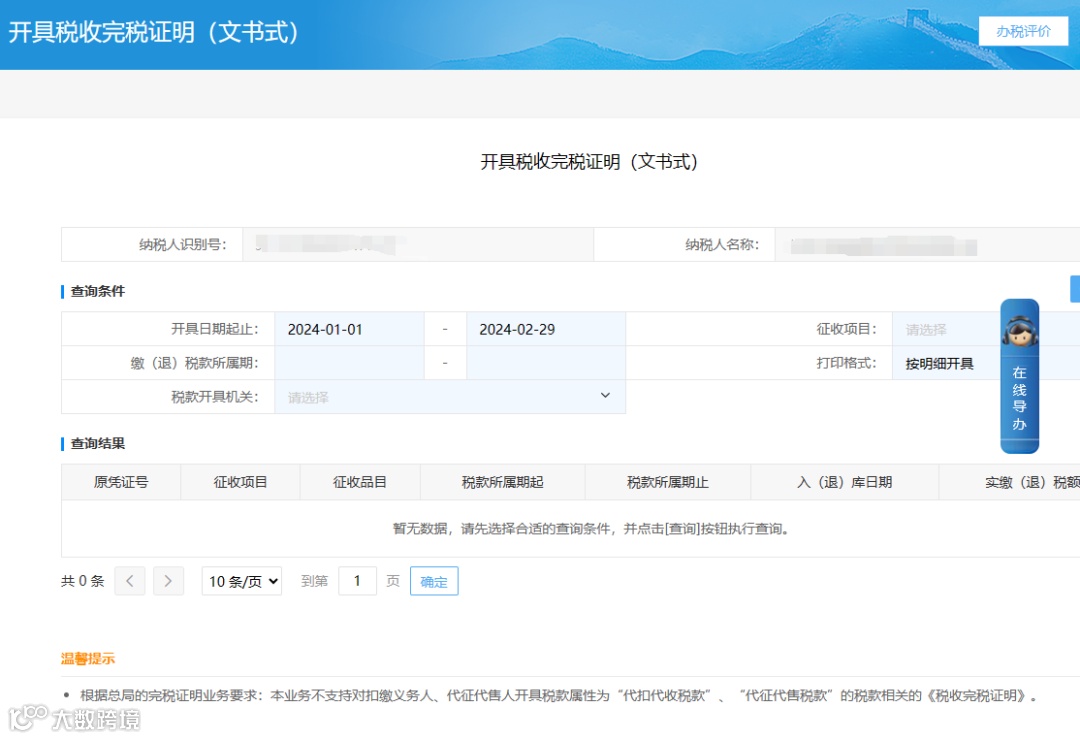
Task: Click the page number input box
Action: [357, 581]
